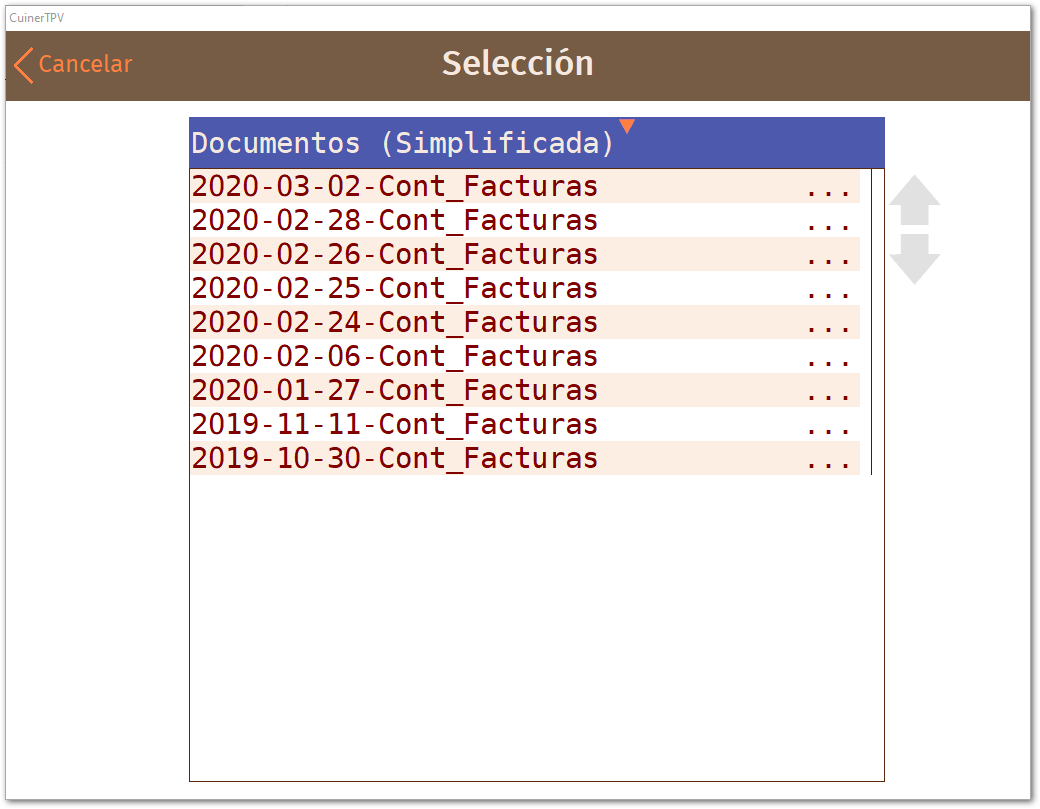Click the Selección title text
The width and height of the screenshot is (1040, 809).
[518, 64]
